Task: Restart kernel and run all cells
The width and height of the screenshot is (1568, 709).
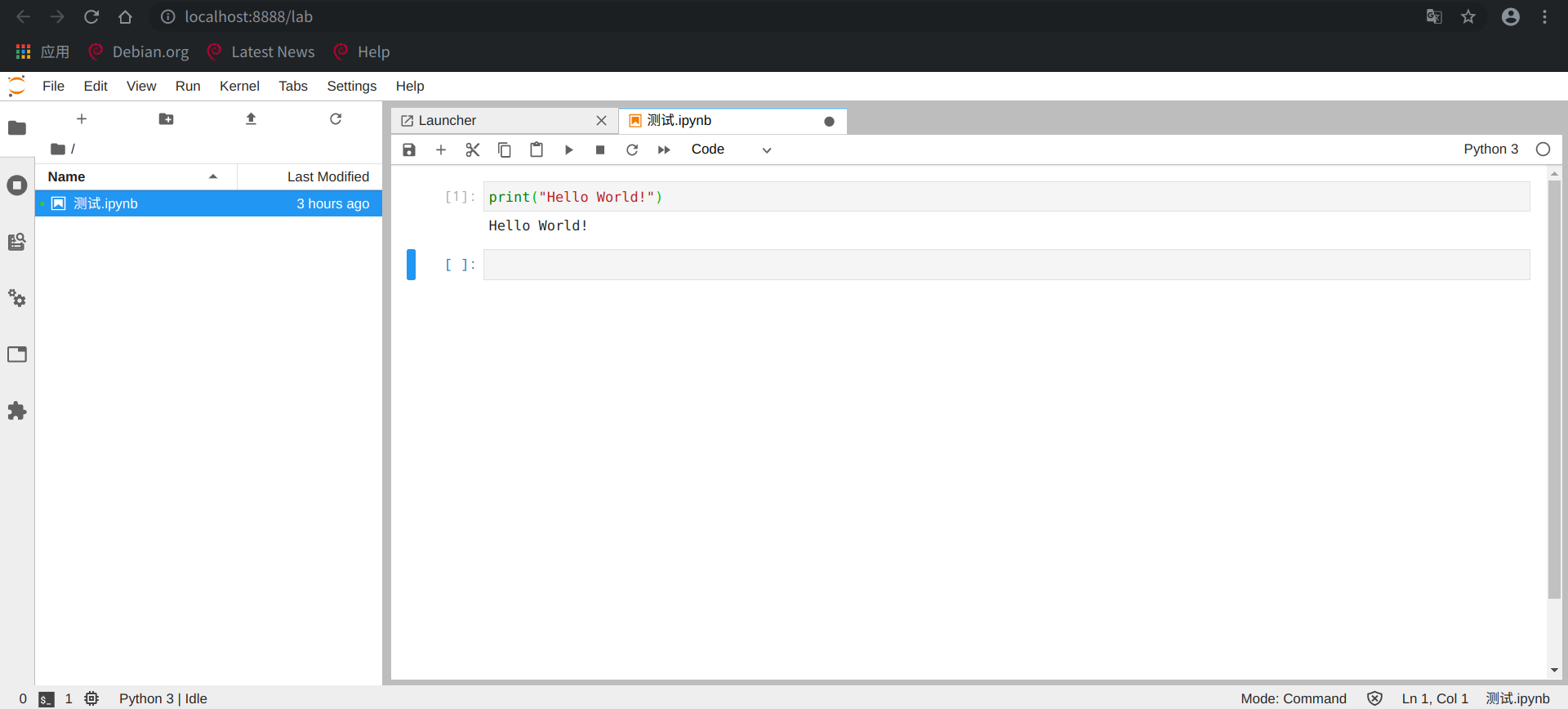Action: [664, 149]
